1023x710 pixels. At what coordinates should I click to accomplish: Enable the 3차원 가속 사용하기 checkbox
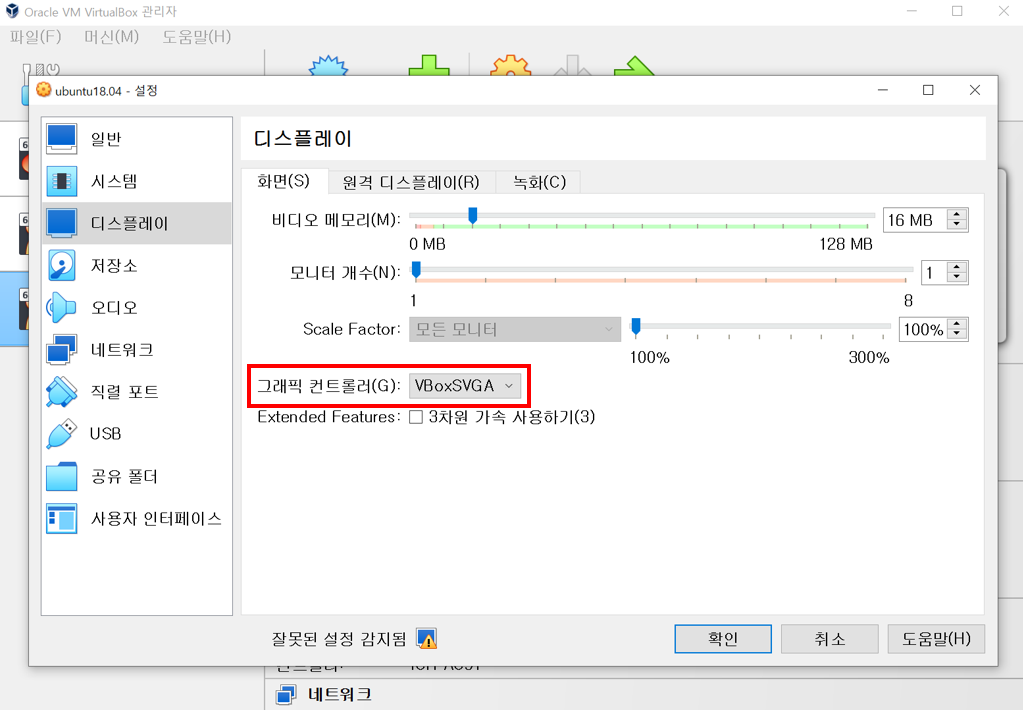(416, 417)
